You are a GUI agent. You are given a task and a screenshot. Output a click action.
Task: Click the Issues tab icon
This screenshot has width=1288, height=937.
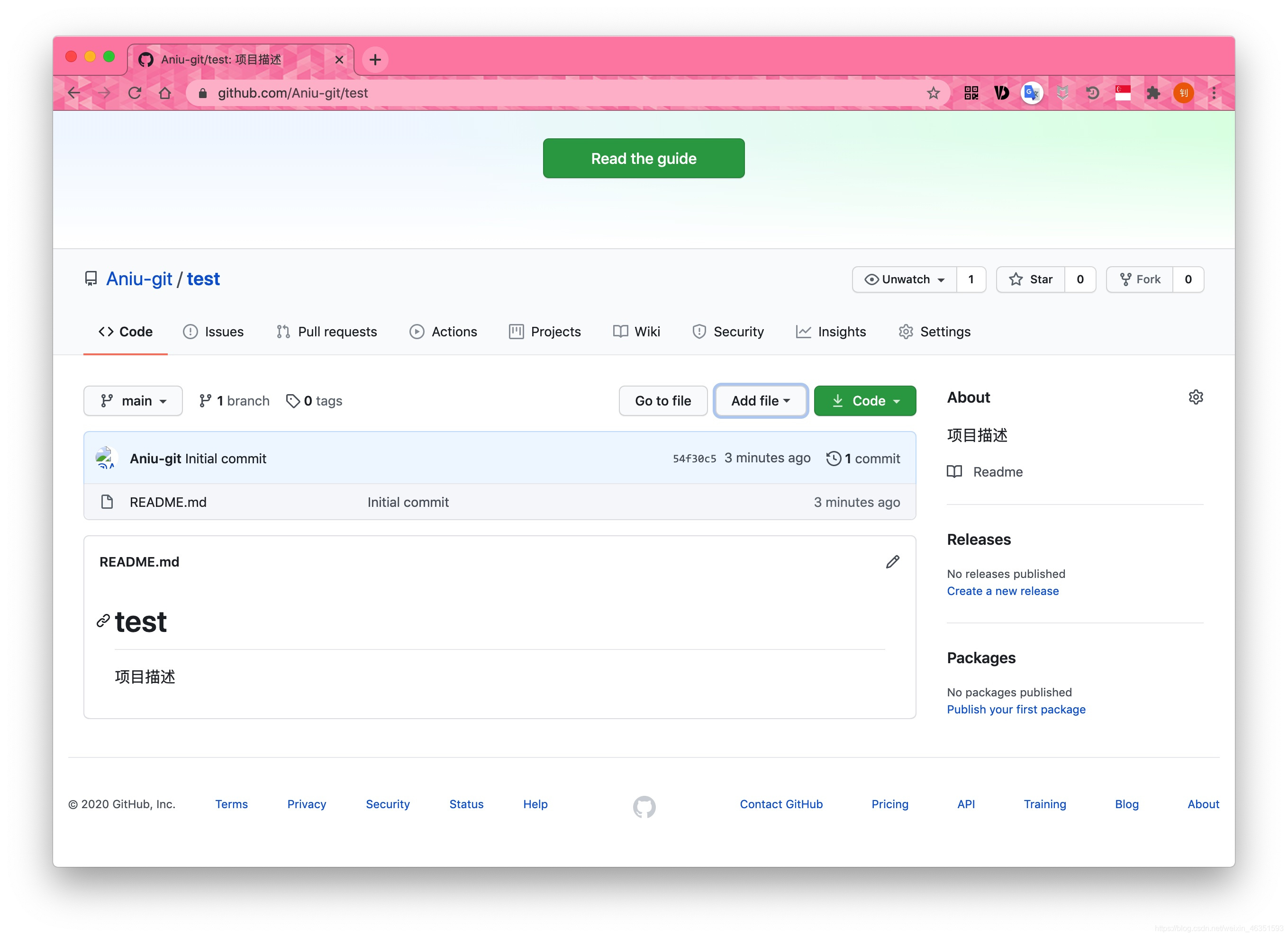[189, 332]
